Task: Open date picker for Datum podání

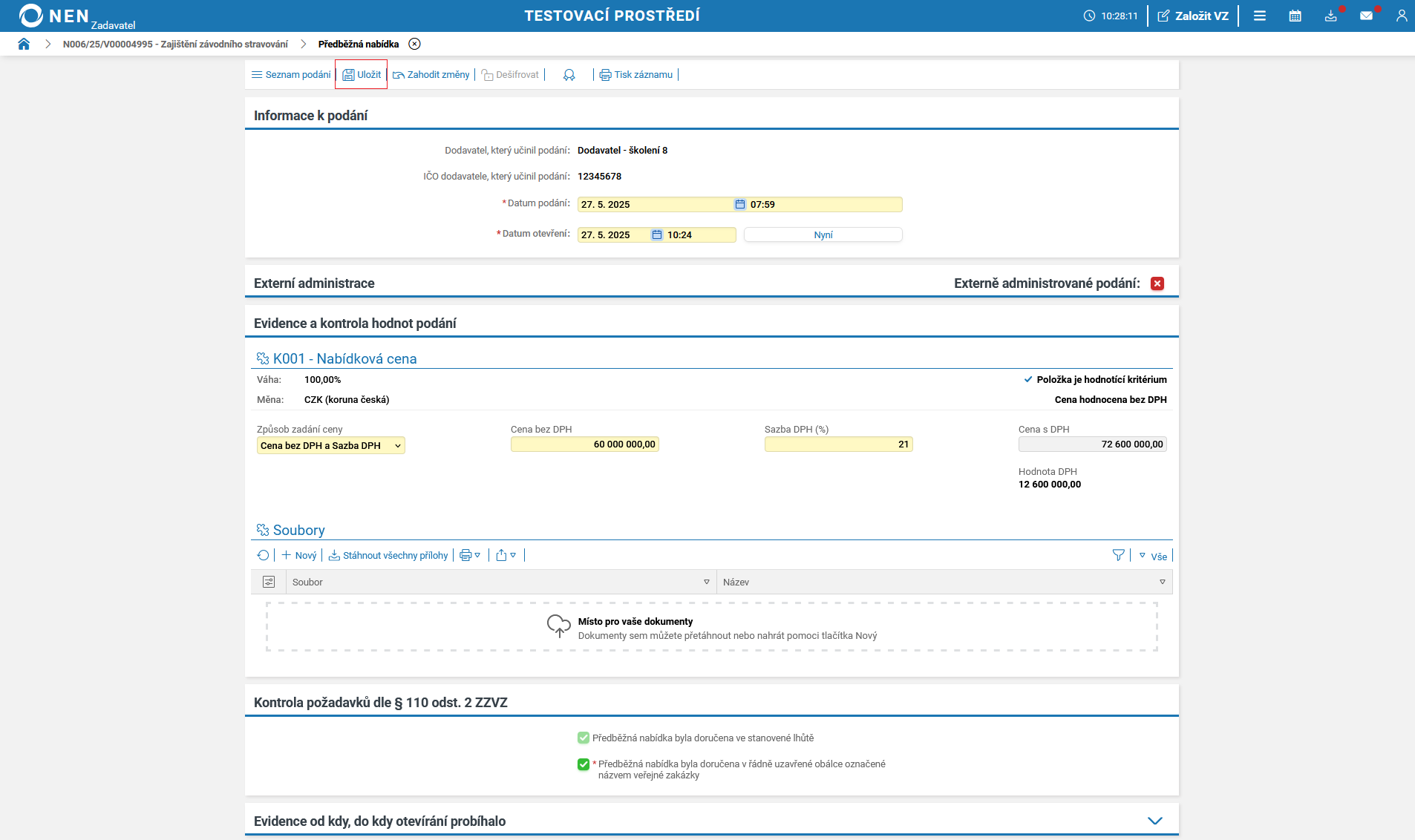Action: click(x=739, y=205)
